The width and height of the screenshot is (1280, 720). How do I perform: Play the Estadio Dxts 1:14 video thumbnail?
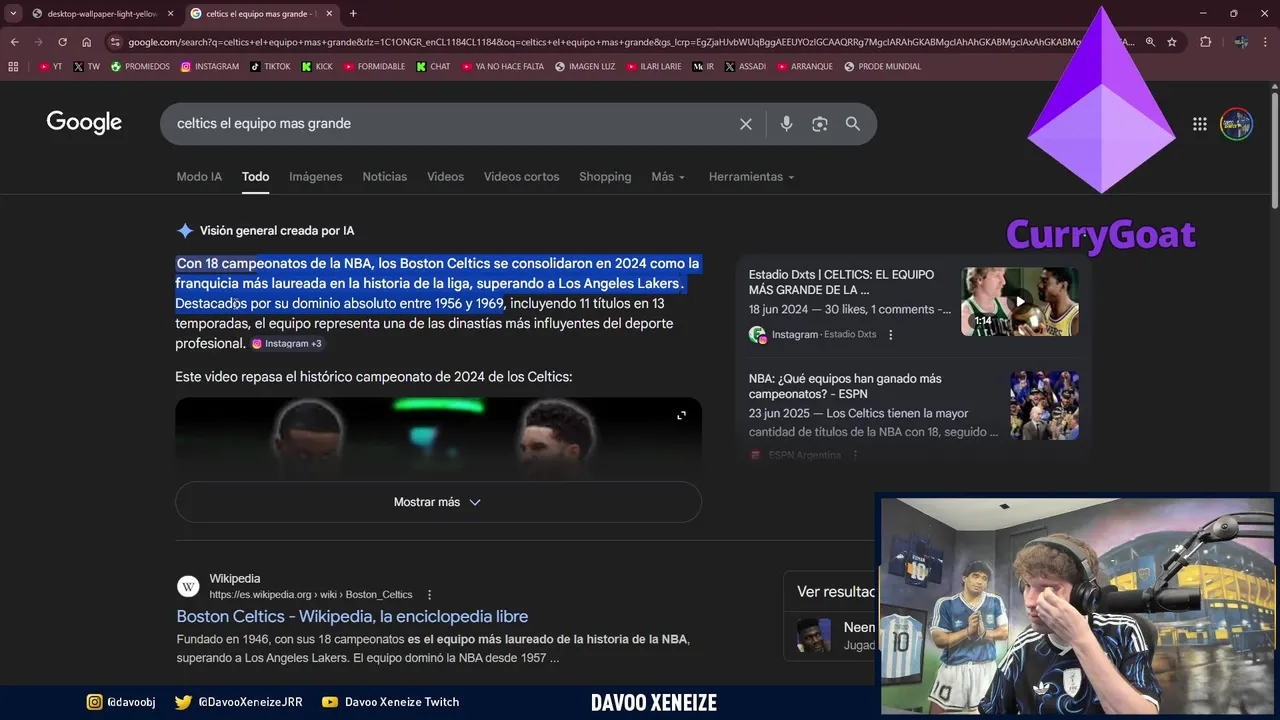tap(1020, 301)
